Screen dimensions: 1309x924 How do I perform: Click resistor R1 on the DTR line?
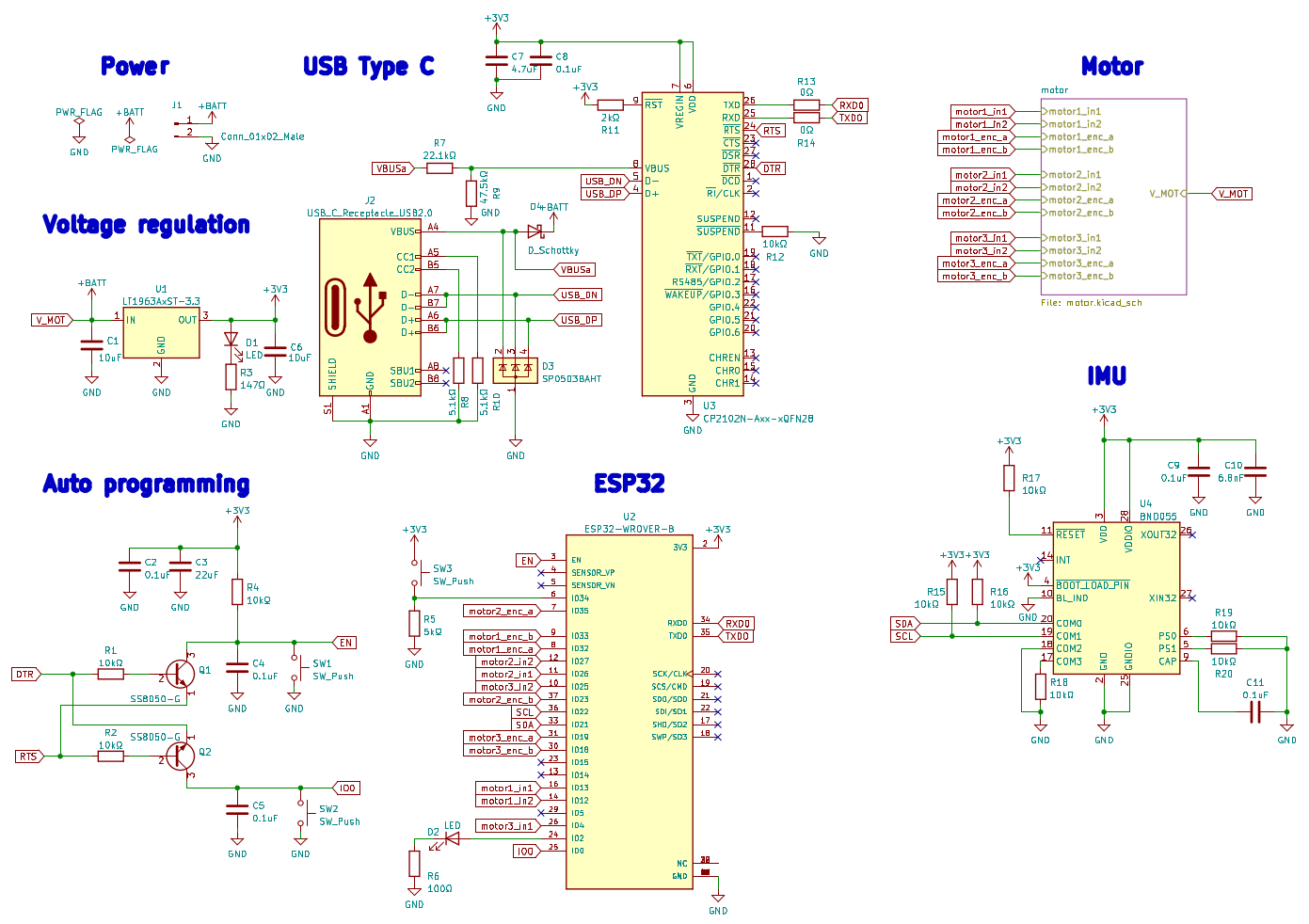pos(111,674)
